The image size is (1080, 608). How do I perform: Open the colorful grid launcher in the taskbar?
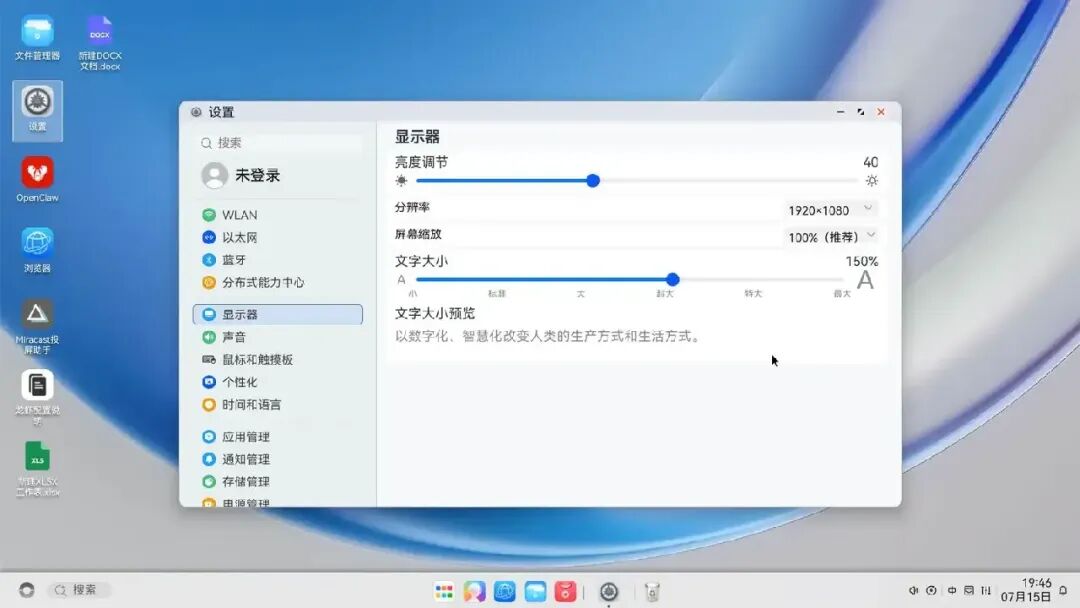[x=444, y=591]
